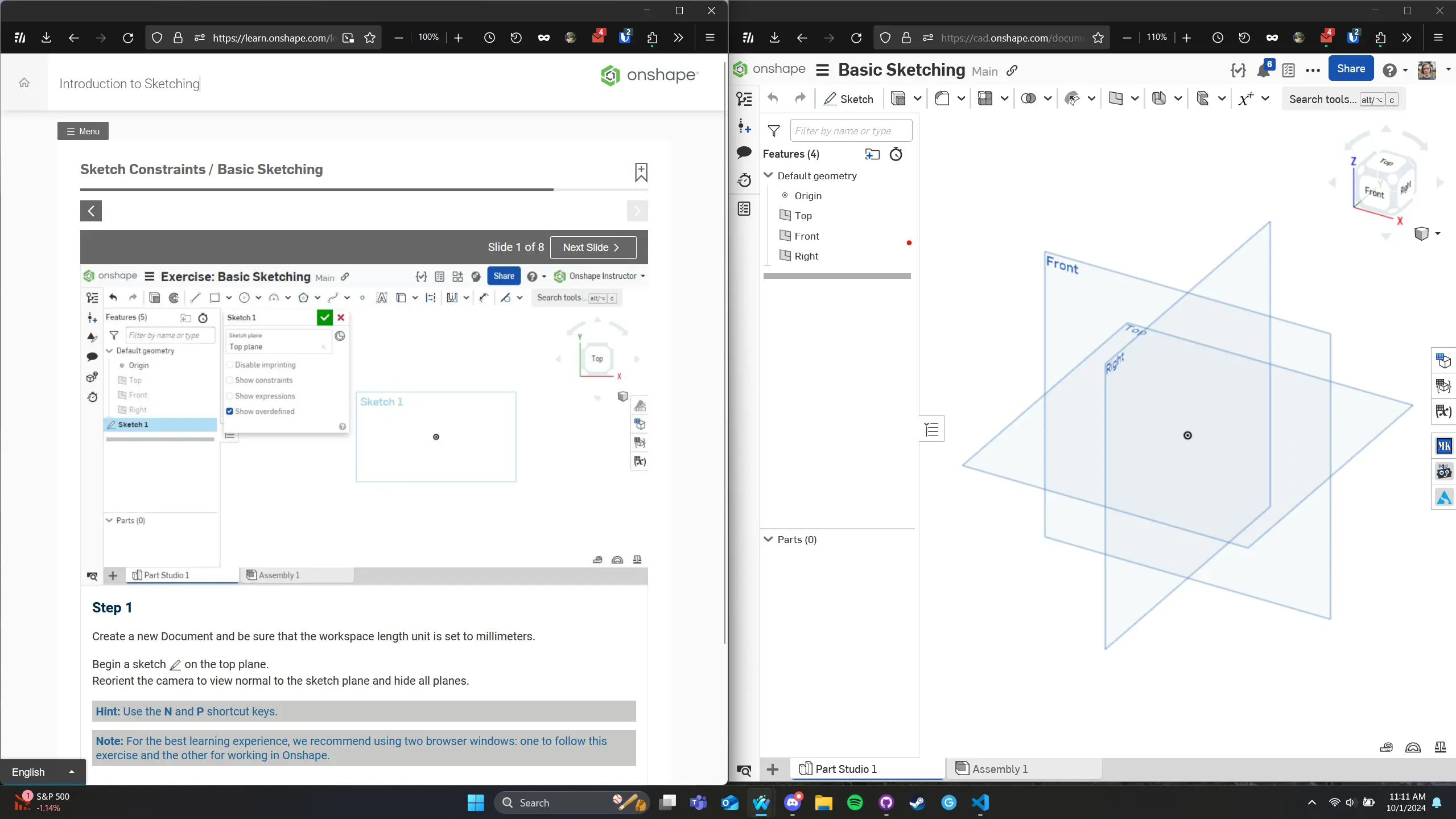Click the Filter by name or type field
Image resolution: width=1456 pixels, height=819 pixels.
(850, 131)
